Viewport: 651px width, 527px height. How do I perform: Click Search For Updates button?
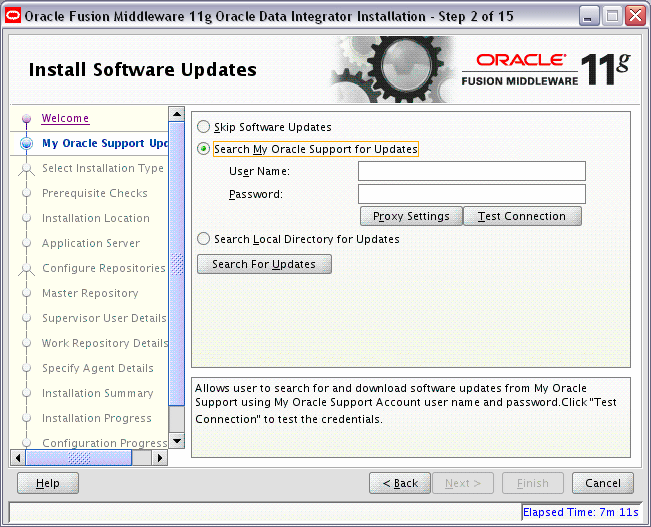pos(264,264)
